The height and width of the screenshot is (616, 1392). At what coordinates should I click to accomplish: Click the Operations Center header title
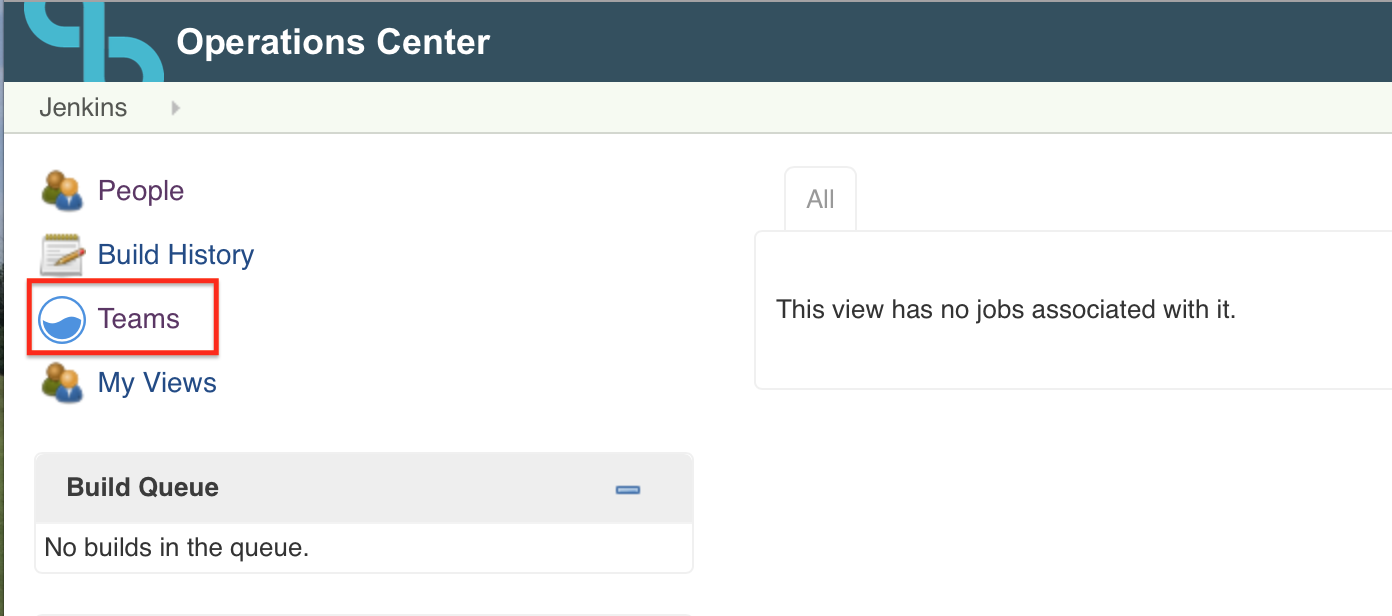pos(333,42)
